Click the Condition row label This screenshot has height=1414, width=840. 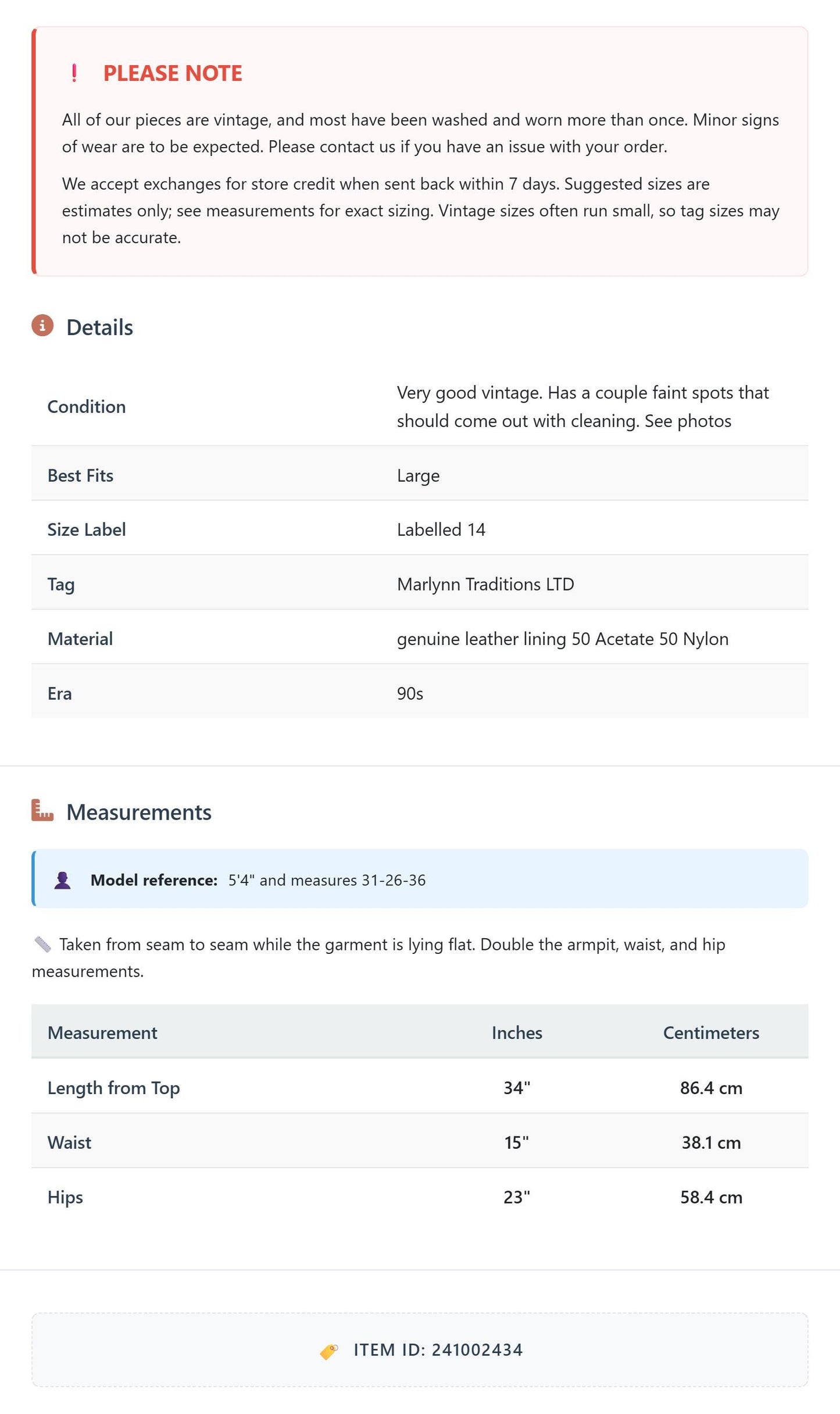pos(87,407)
